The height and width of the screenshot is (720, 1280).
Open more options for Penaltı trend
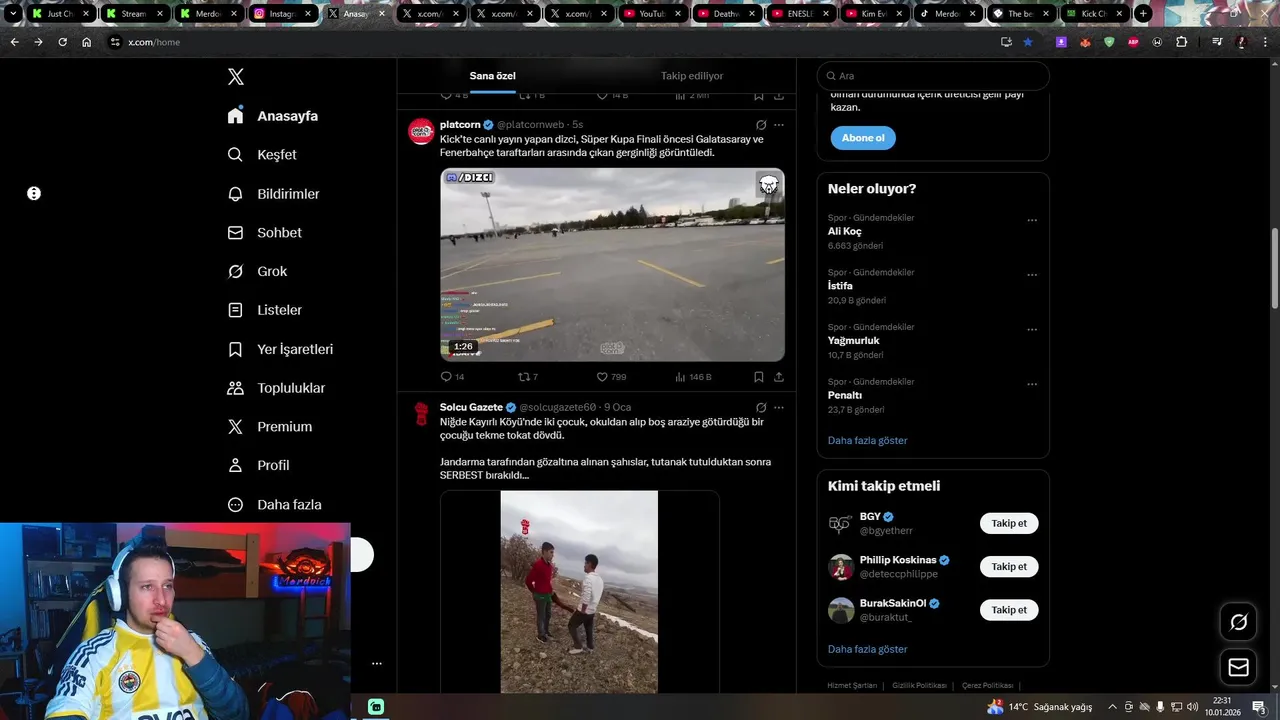tap(1032, 384)
